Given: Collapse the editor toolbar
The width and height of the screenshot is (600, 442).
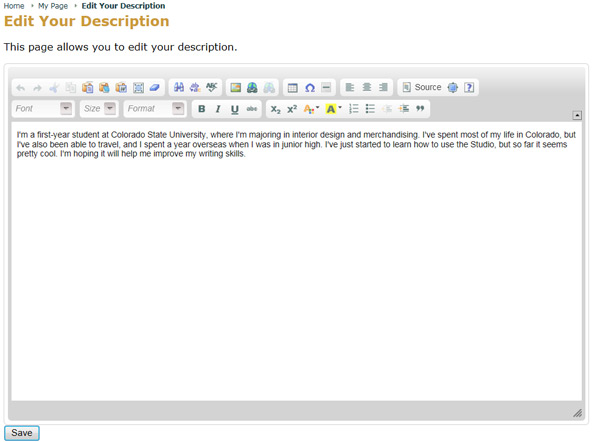Looking at the screenshot, I should point(577,115).
